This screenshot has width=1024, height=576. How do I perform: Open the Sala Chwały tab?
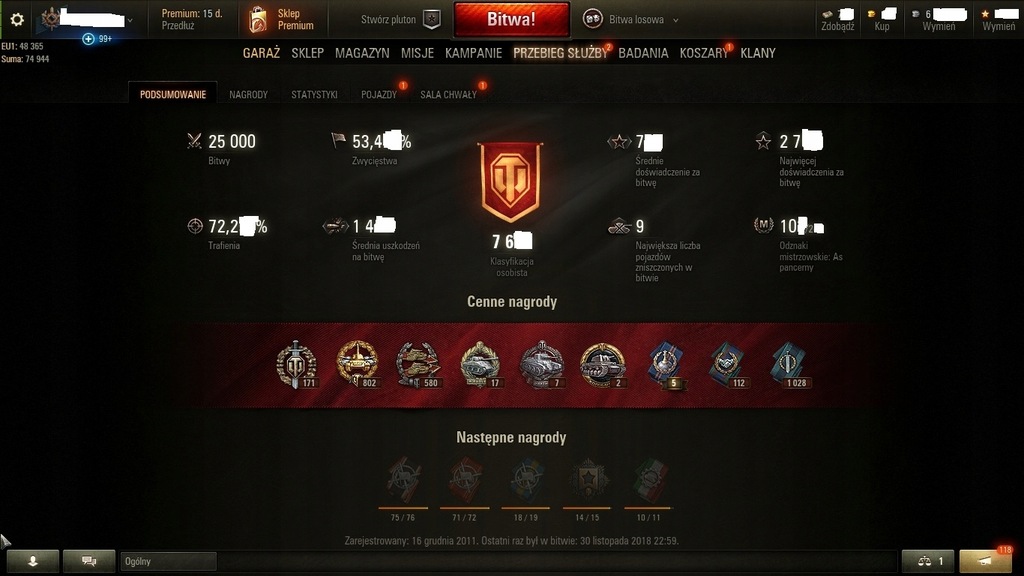448,95
